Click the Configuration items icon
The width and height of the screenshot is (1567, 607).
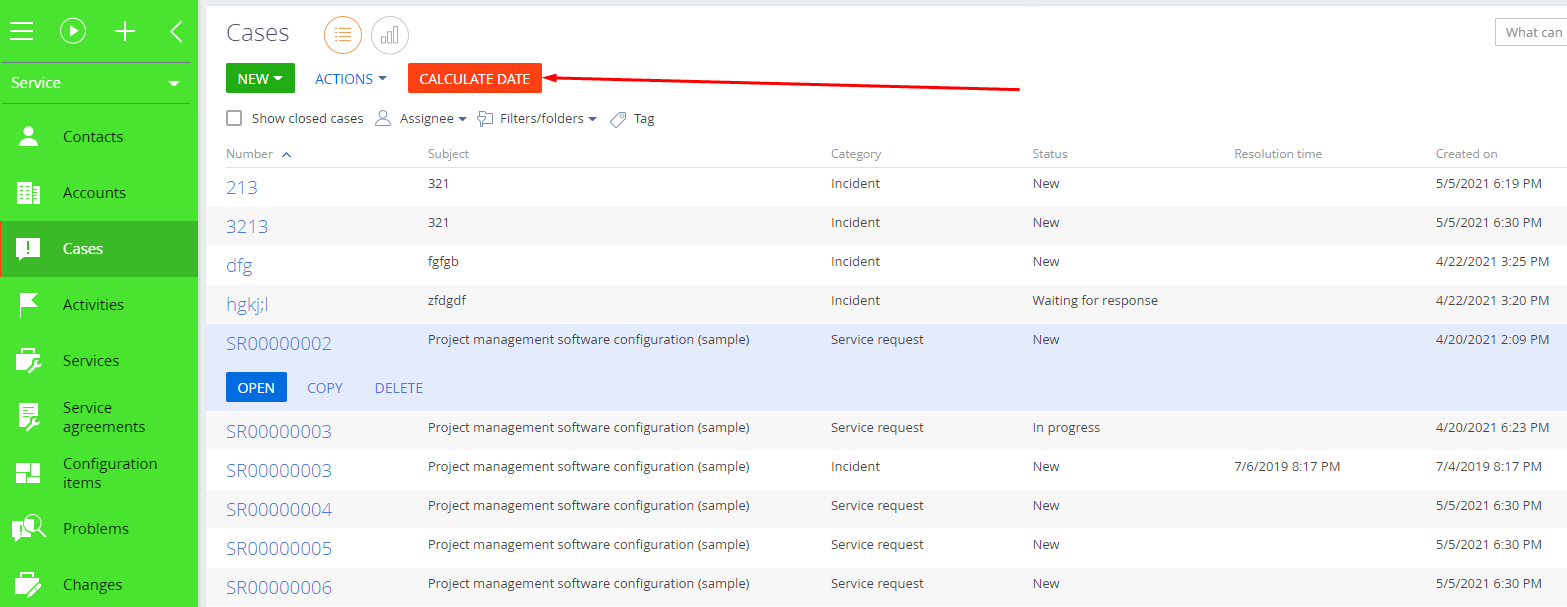click(x=28, y=473)
